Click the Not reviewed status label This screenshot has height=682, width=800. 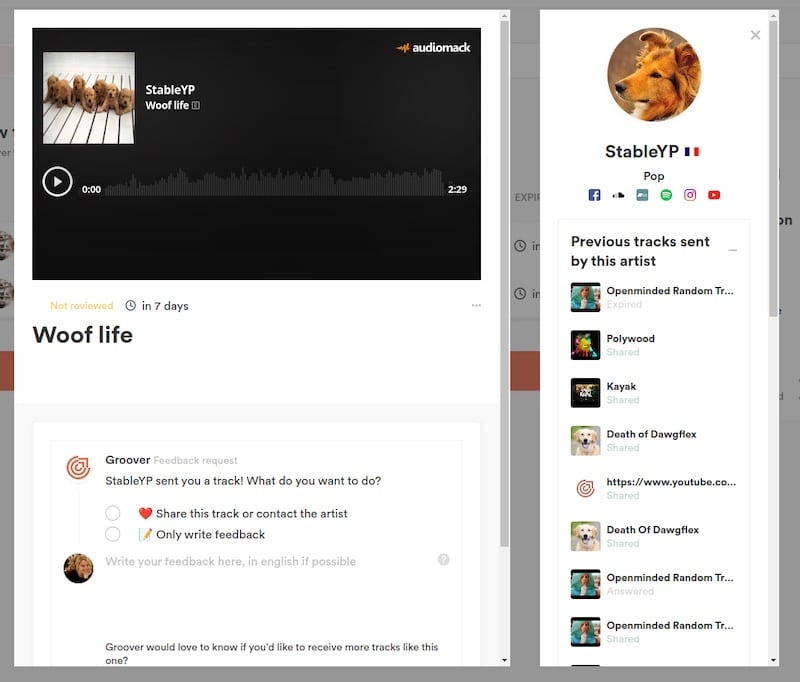pyautogui.click(x=82, y=306)
